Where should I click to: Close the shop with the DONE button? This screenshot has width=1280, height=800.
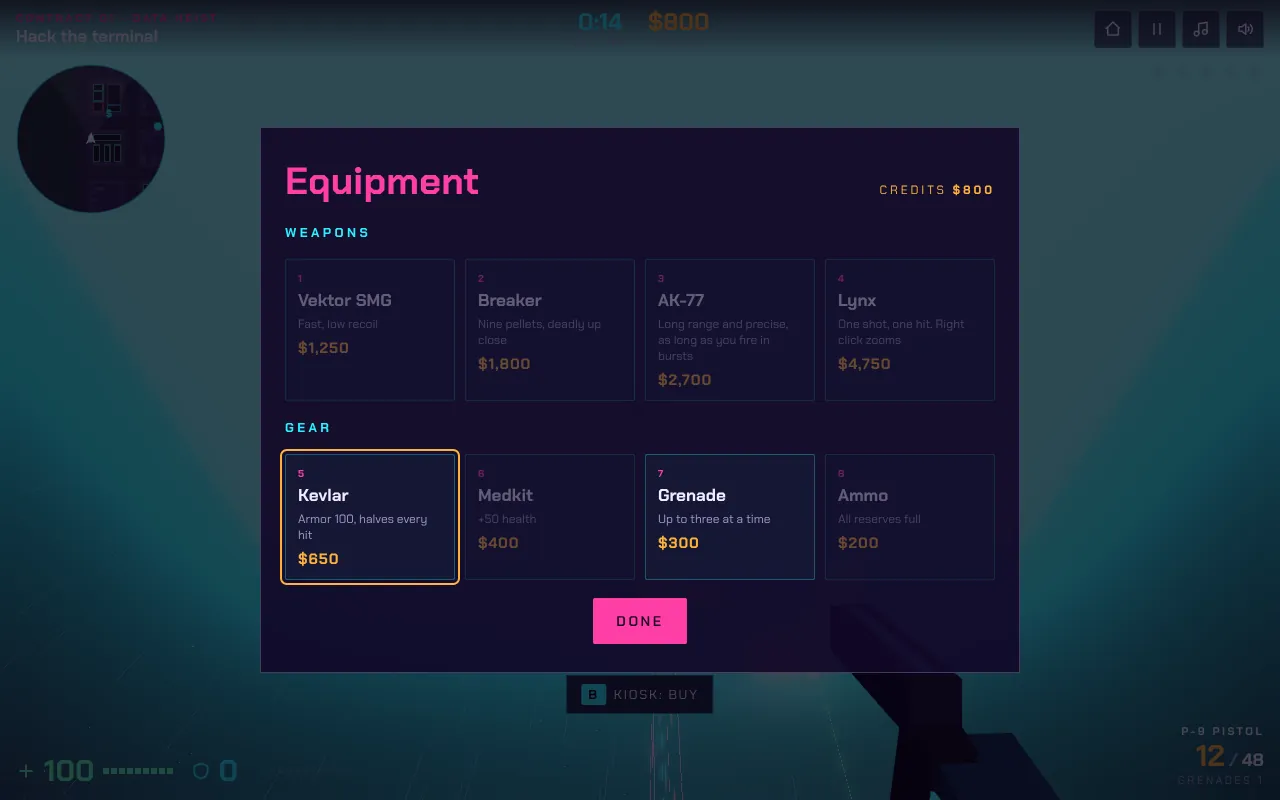click(640, 621)
